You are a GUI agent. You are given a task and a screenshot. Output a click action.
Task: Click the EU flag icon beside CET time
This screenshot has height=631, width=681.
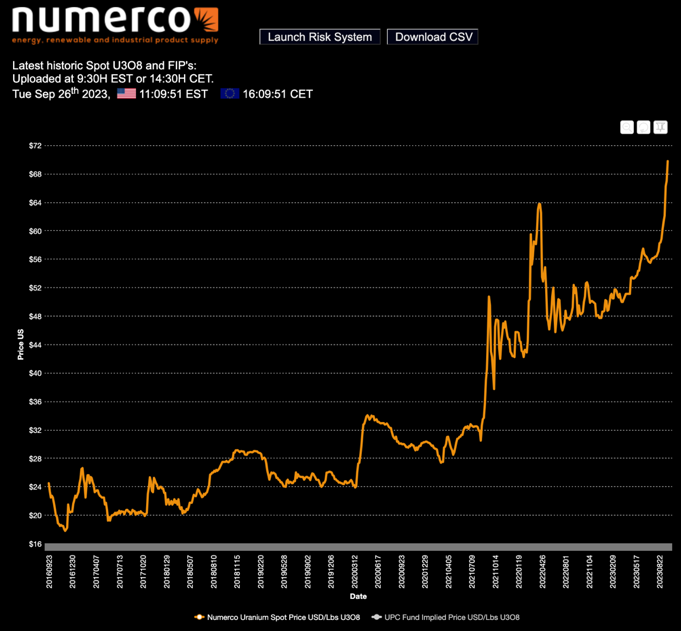230,94
